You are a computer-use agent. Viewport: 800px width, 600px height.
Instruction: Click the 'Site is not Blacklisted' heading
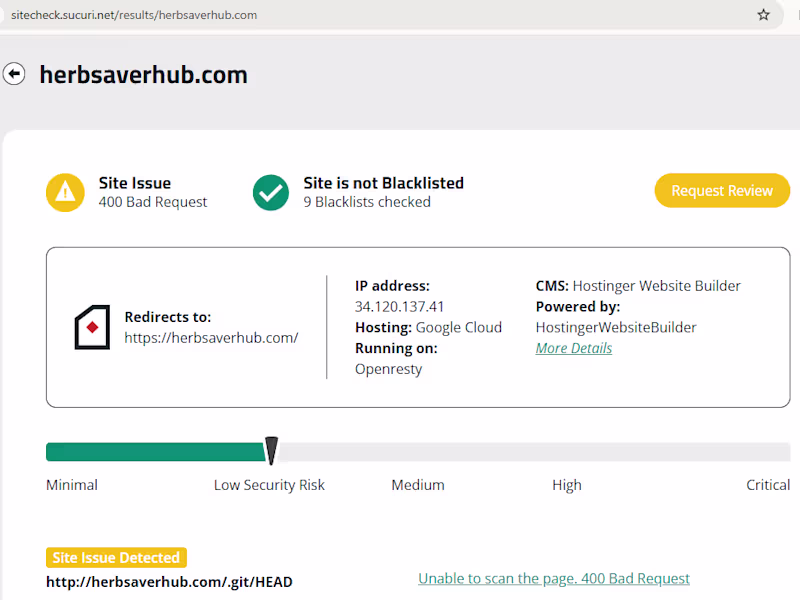pos(383,183)
